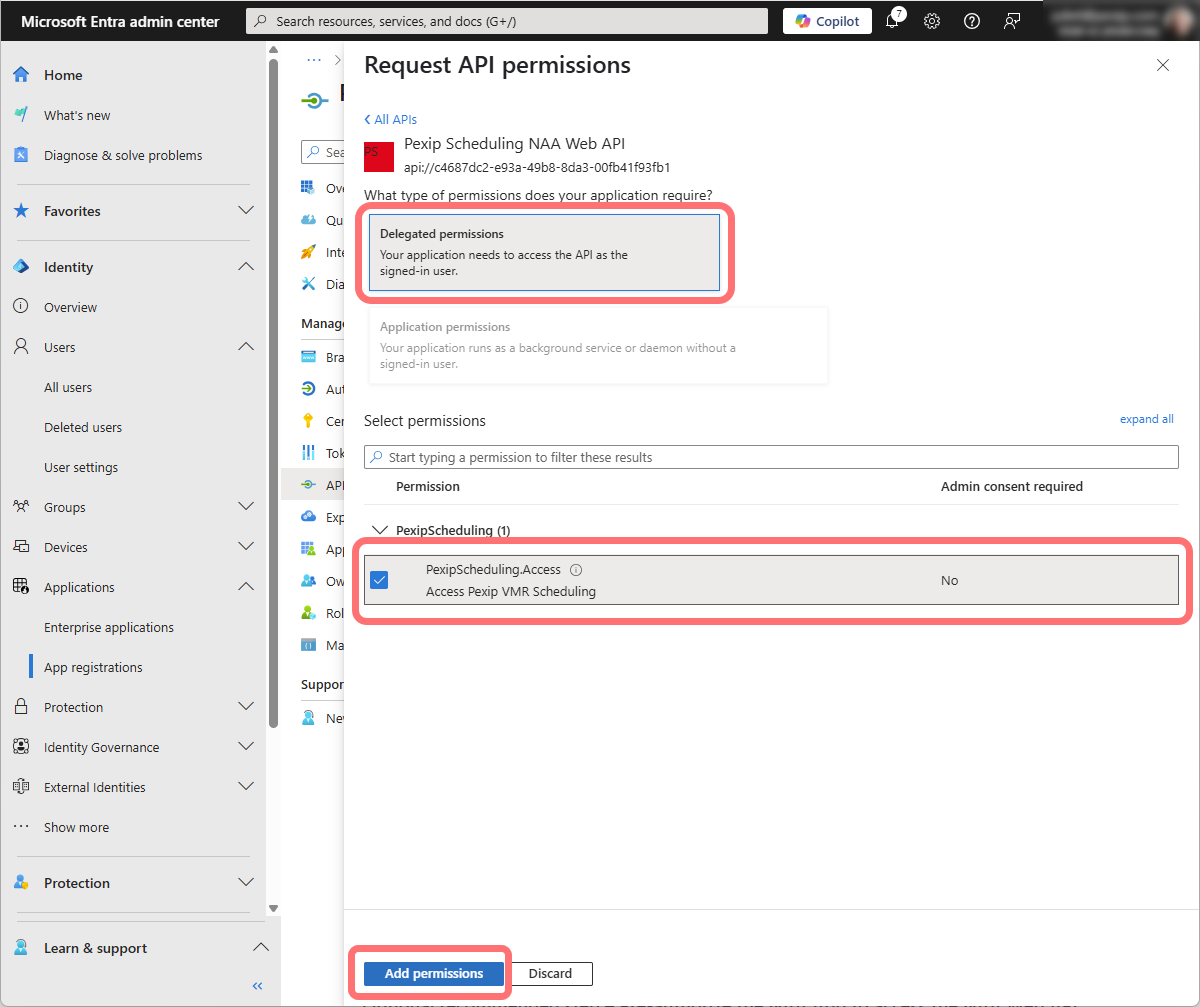The image size is (1200, 1007).
Task: Expand the Groups section chevron
Action: 245,507
